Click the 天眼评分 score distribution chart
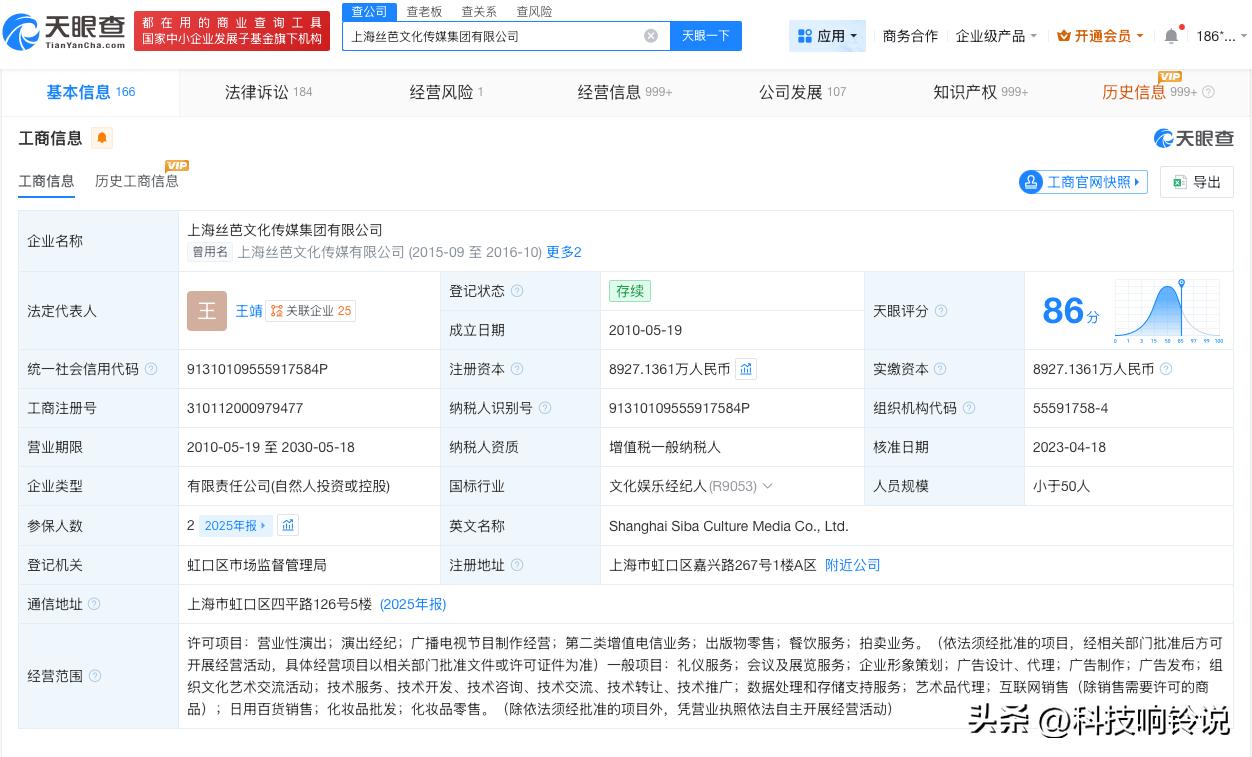Viewport: 1252px width, 757px height. pyautogui.click(x=1166, y=311)
